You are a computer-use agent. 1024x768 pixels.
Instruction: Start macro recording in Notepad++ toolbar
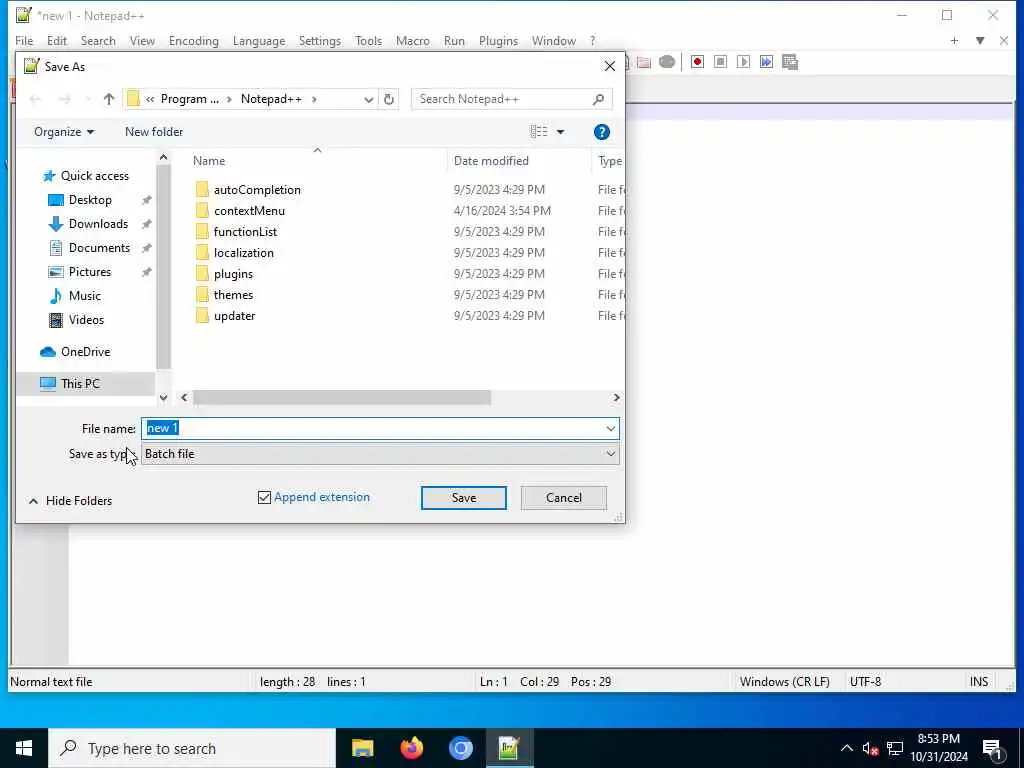(x=697, y=62)
